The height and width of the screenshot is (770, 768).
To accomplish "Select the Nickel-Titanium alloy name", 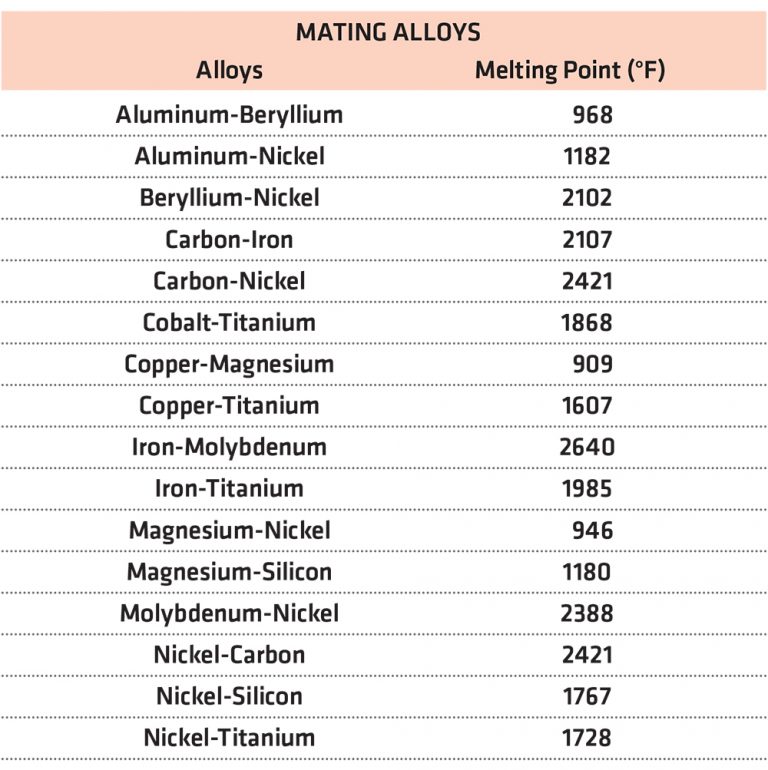I will pos(229,738).
